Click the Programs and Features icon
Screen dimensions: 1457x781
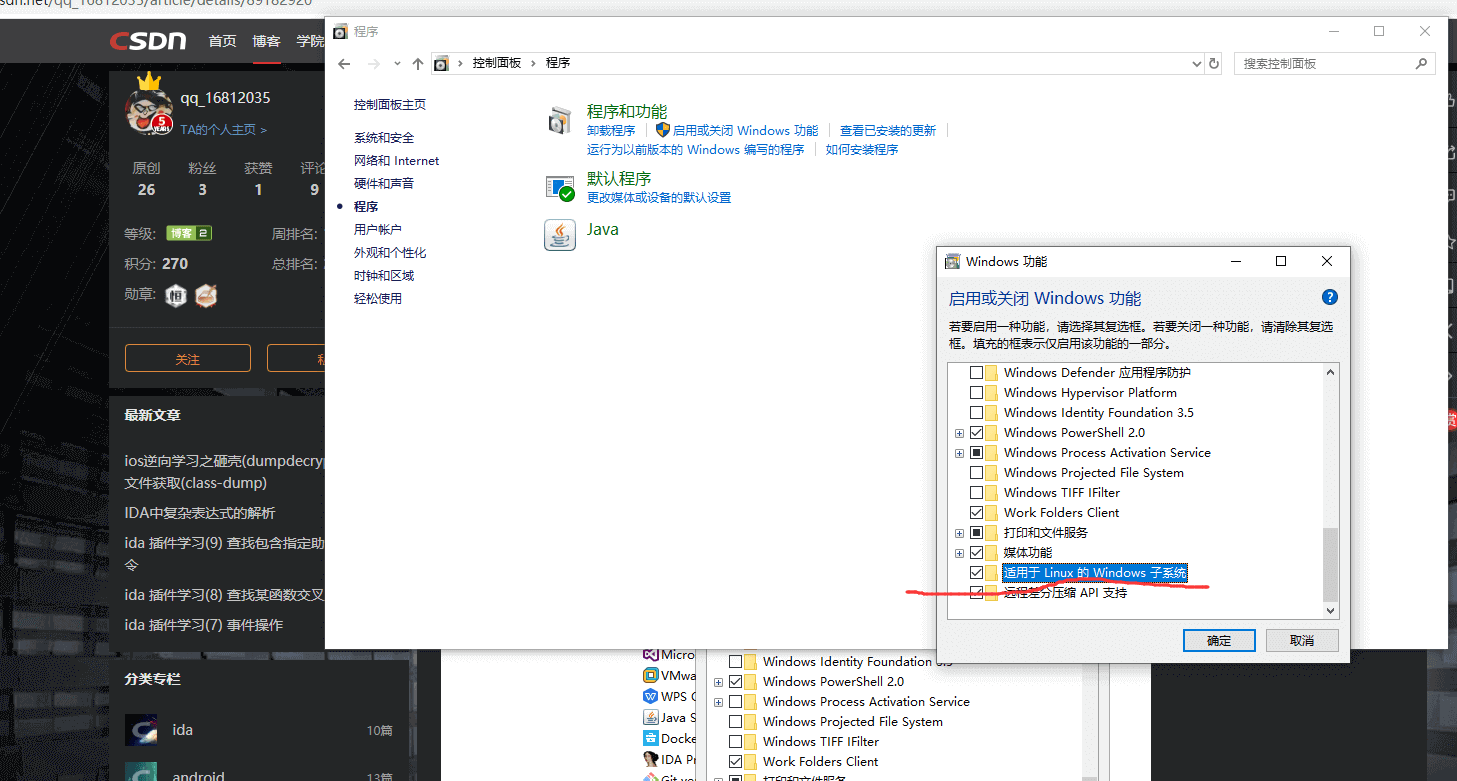[x=559, y=121]
